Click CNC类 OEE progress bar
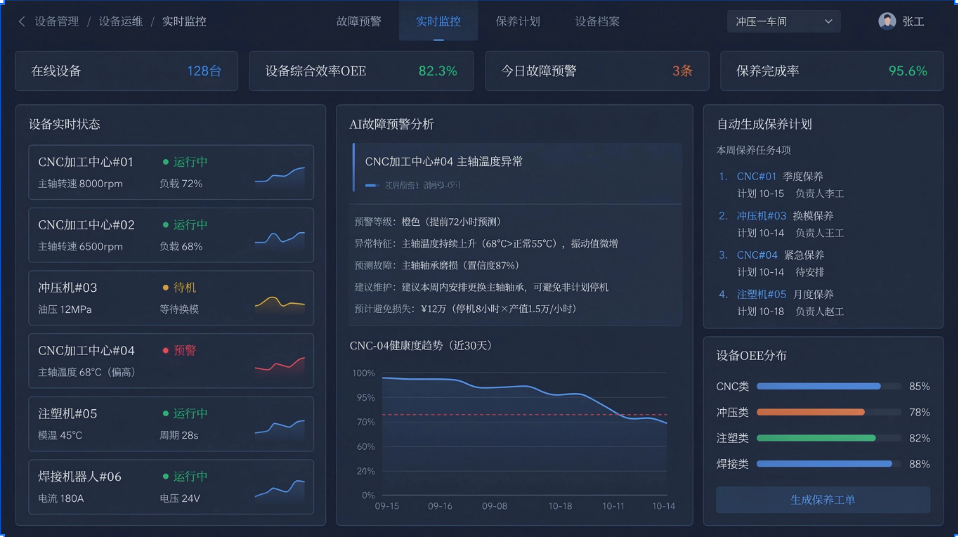Image resolution: width=958 pixels, height=537 pixels. (828, 386)
